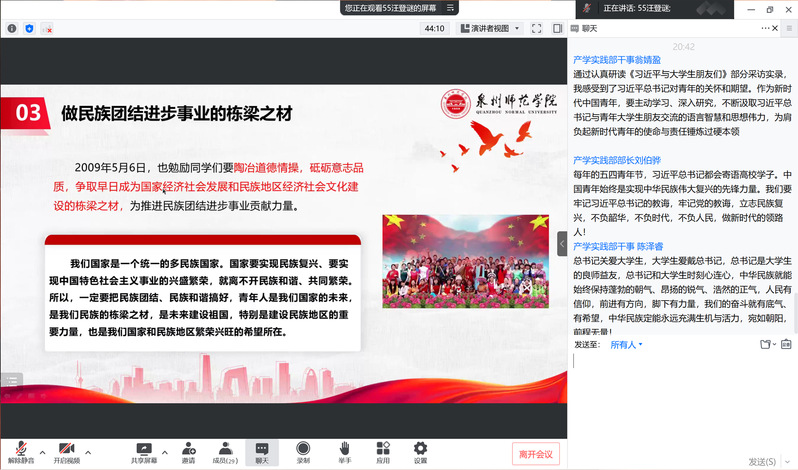Open the 所有人 recipient dropdown
This screenshot has height=470, width=798.
point(626,345)
